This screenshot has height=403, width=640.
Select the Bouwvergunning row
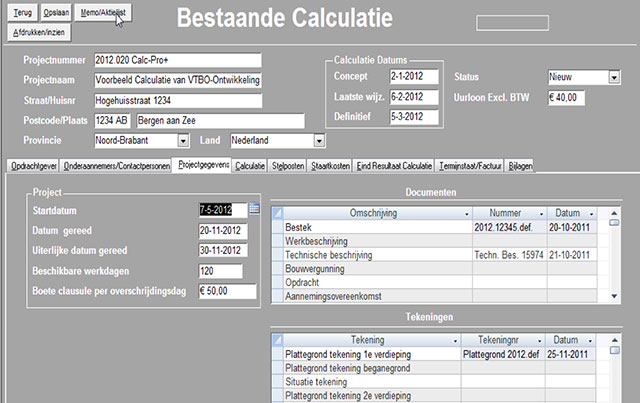(434, 269)
